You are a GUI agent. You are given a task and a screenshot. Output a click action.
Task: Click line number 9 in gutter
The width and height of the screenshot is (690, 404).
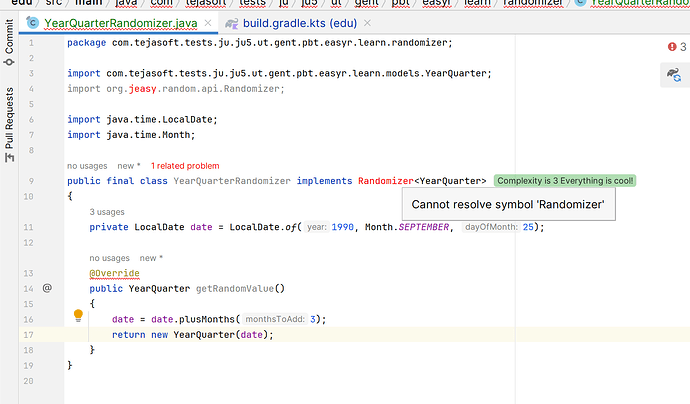pos(31,181)
